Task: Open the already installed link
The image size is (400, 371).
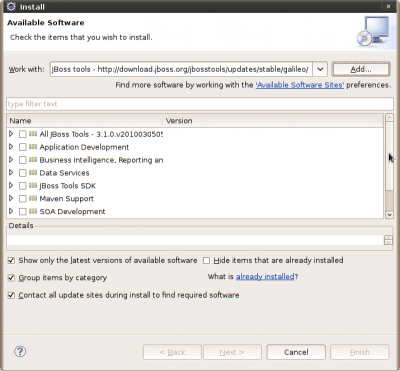Action: [x=265, y=276]
